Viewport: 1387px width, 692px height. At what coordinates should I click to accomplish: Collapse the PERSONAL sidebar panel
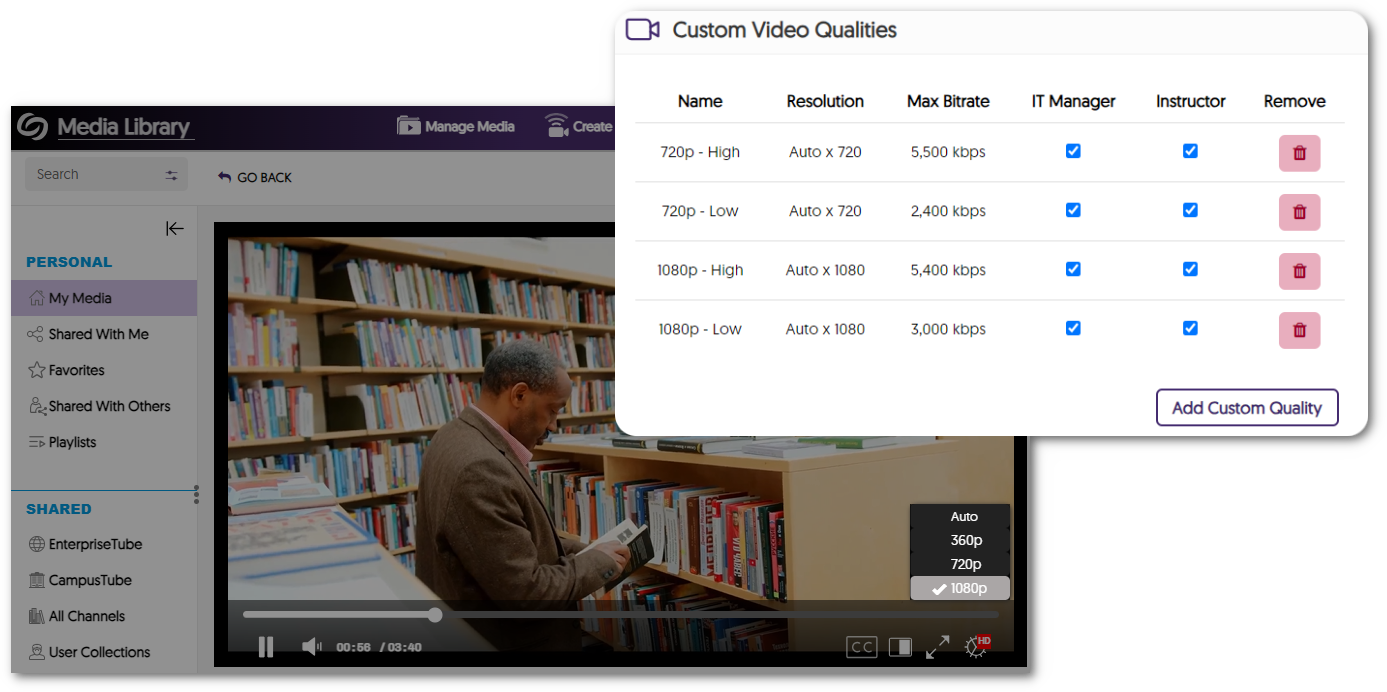pyautogui.click(x=175, y=228)
